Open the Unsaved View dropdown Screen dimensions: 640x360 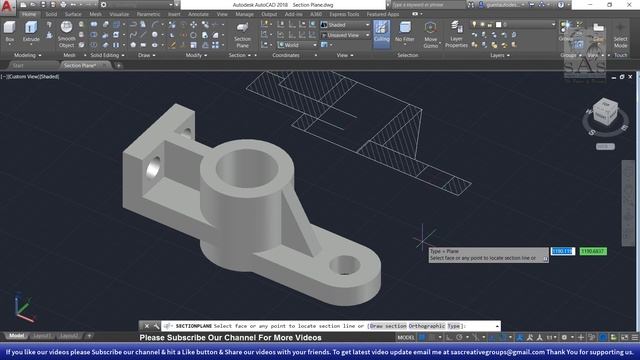click(345, 36)
